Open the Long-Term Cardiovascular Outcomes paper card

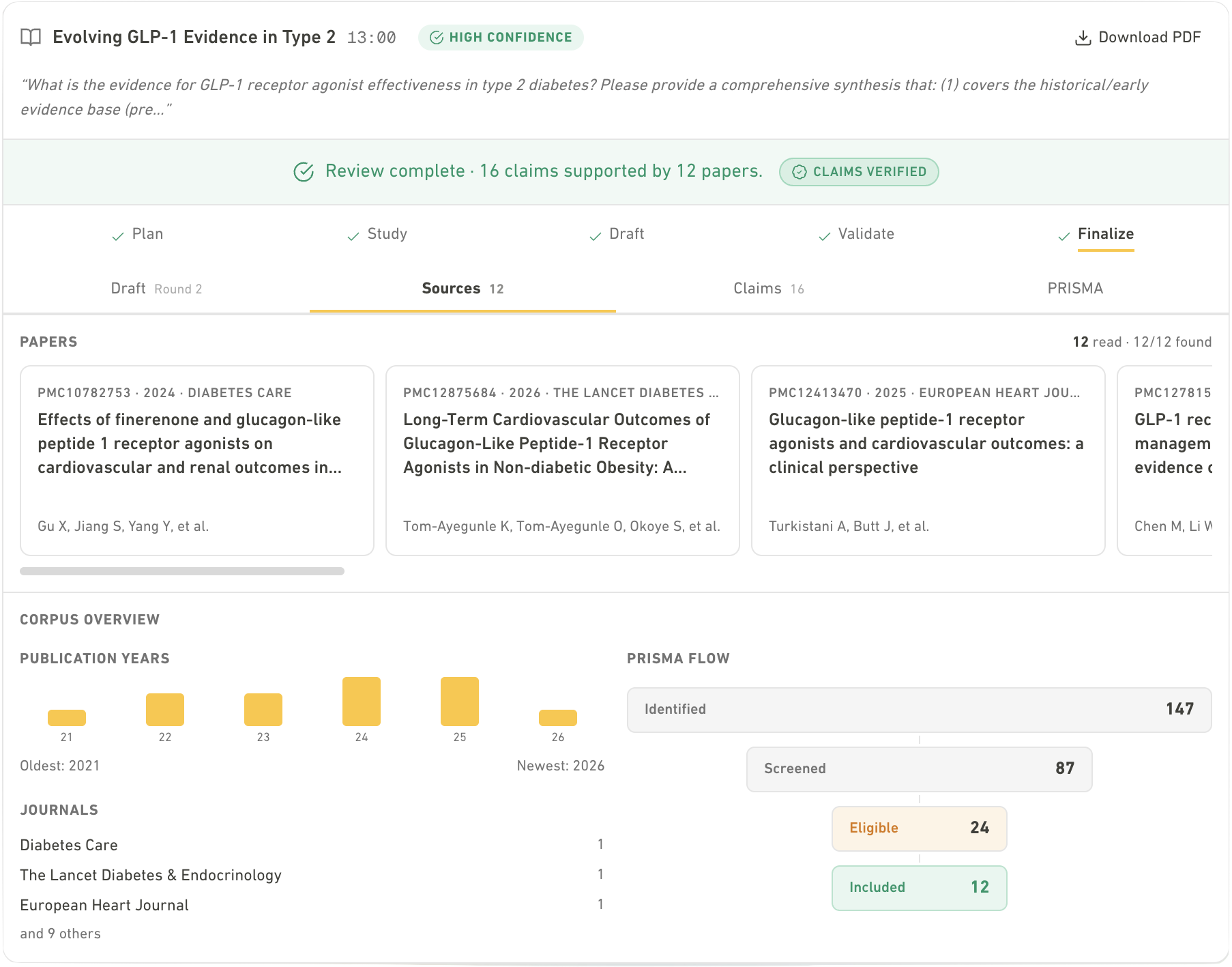(x=563, y=461)
